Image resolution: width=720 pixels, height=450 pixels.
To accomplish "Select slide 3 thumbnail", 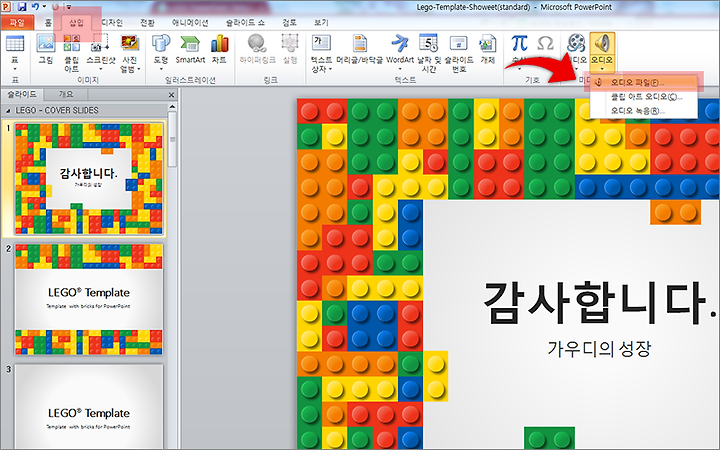I will 89,407.
